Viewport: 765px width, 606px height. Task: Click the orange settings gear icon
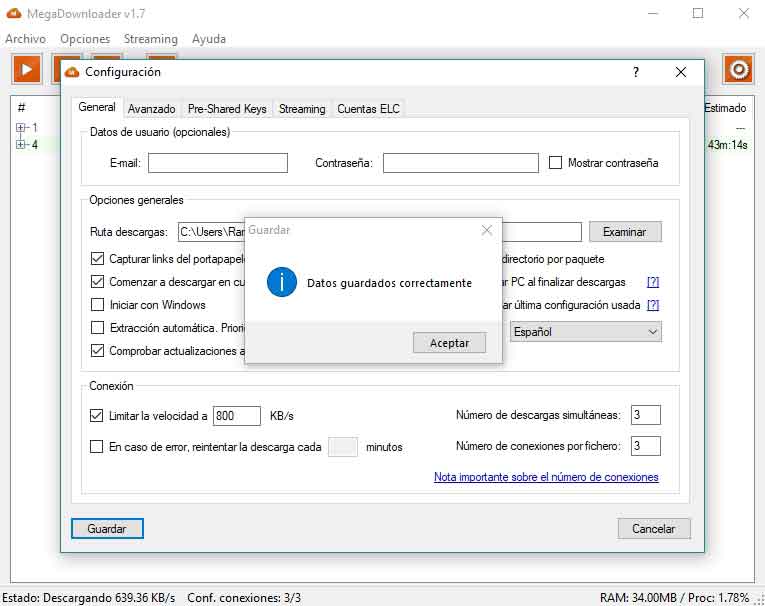pyautogui.click(x=738, y=69)
